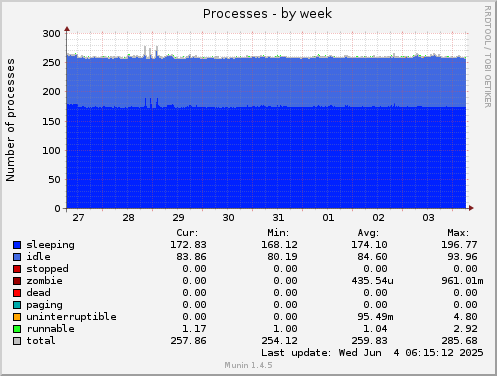The height and width of the screenshot is (376, 497).
Task: Click the 'total' legend label
Action: (x=41, y=341)
